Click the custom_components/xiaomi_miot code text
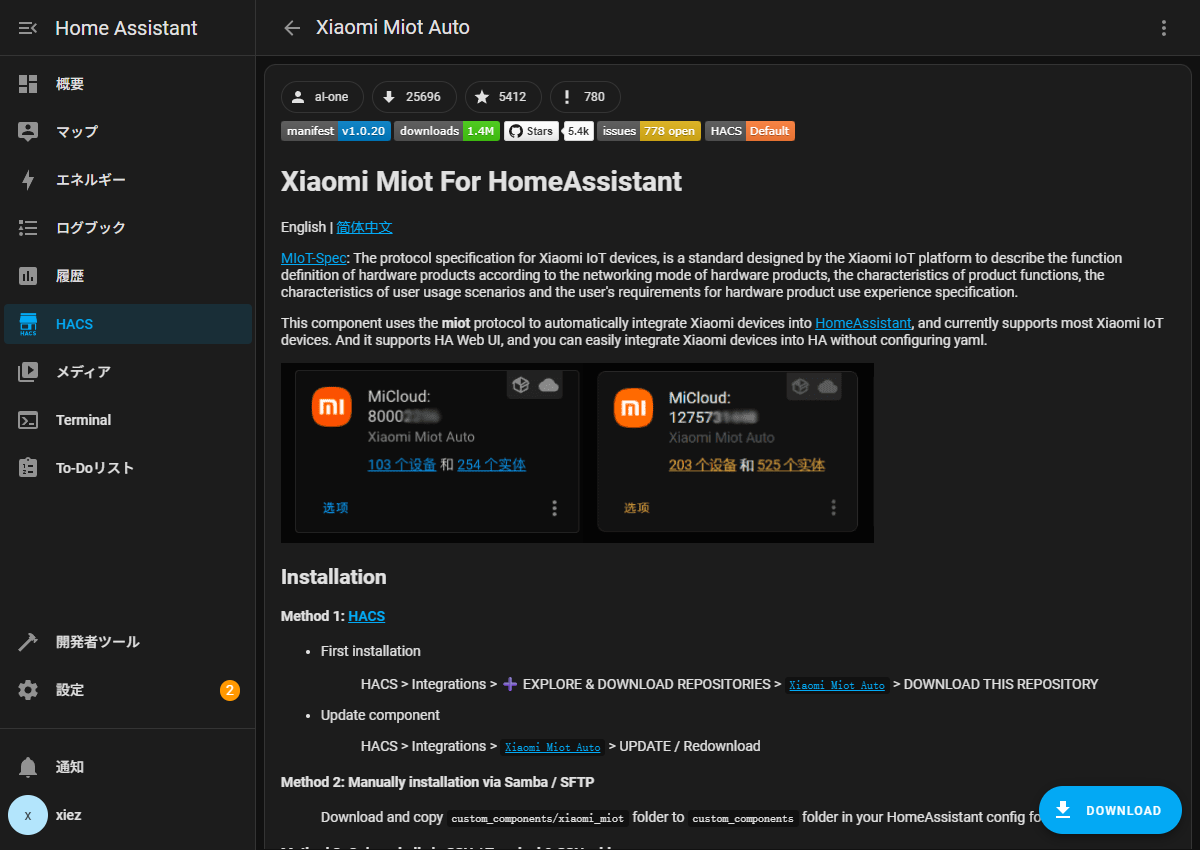This screenshot has width=1200, height=850. (538, 818)
